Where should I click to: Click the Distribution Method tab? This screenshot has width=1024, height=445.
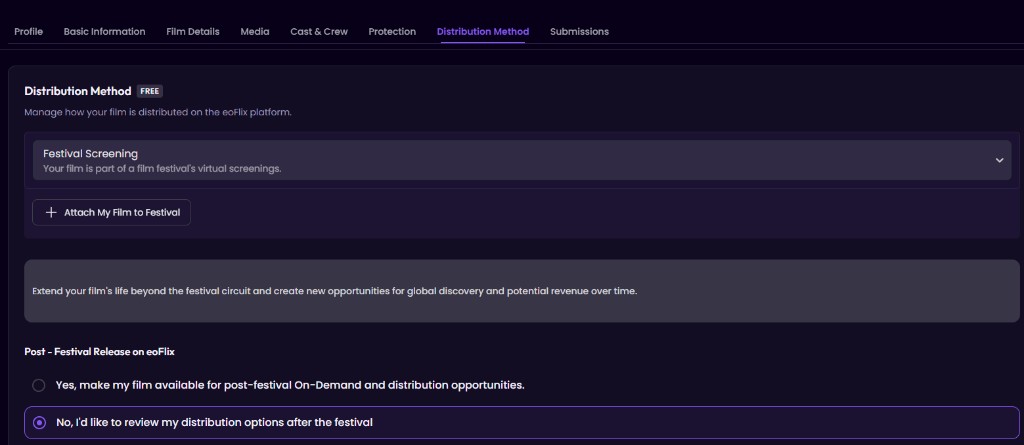(x=483, y=31)
